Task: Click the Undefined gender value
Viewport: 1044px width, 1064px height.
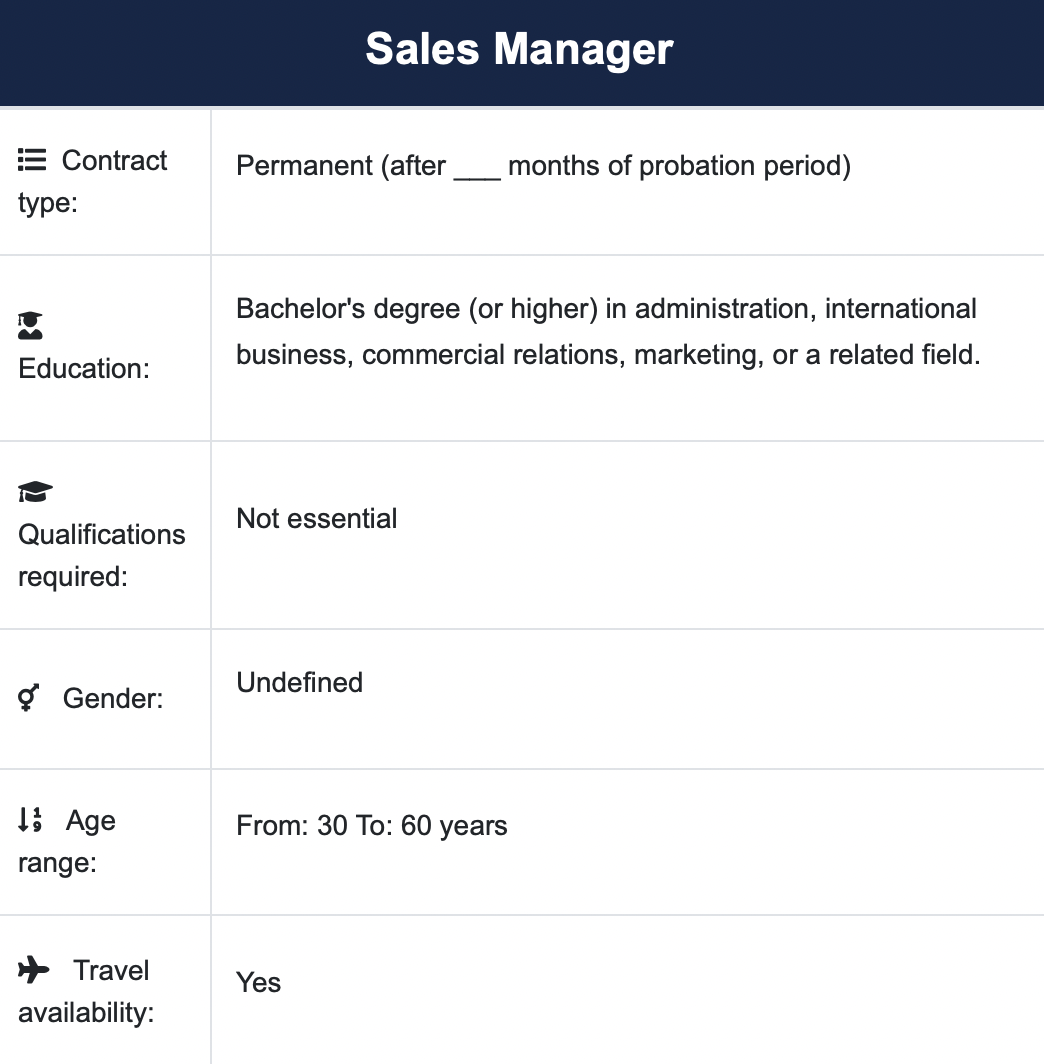Action: (299, 683)
